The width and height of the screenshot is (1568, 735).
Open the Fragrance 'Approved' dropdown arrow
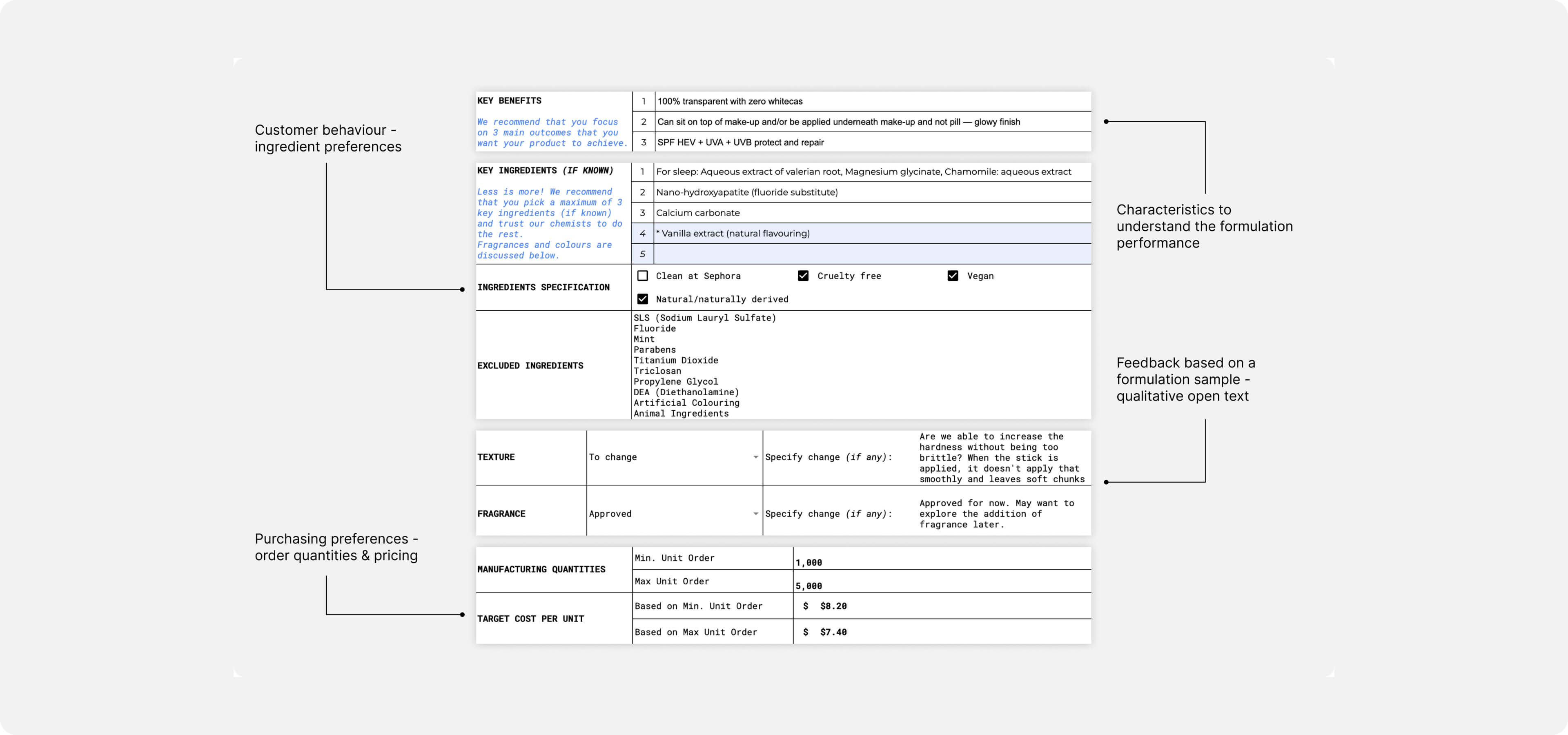pyautogui.click(x=755, y=514)
